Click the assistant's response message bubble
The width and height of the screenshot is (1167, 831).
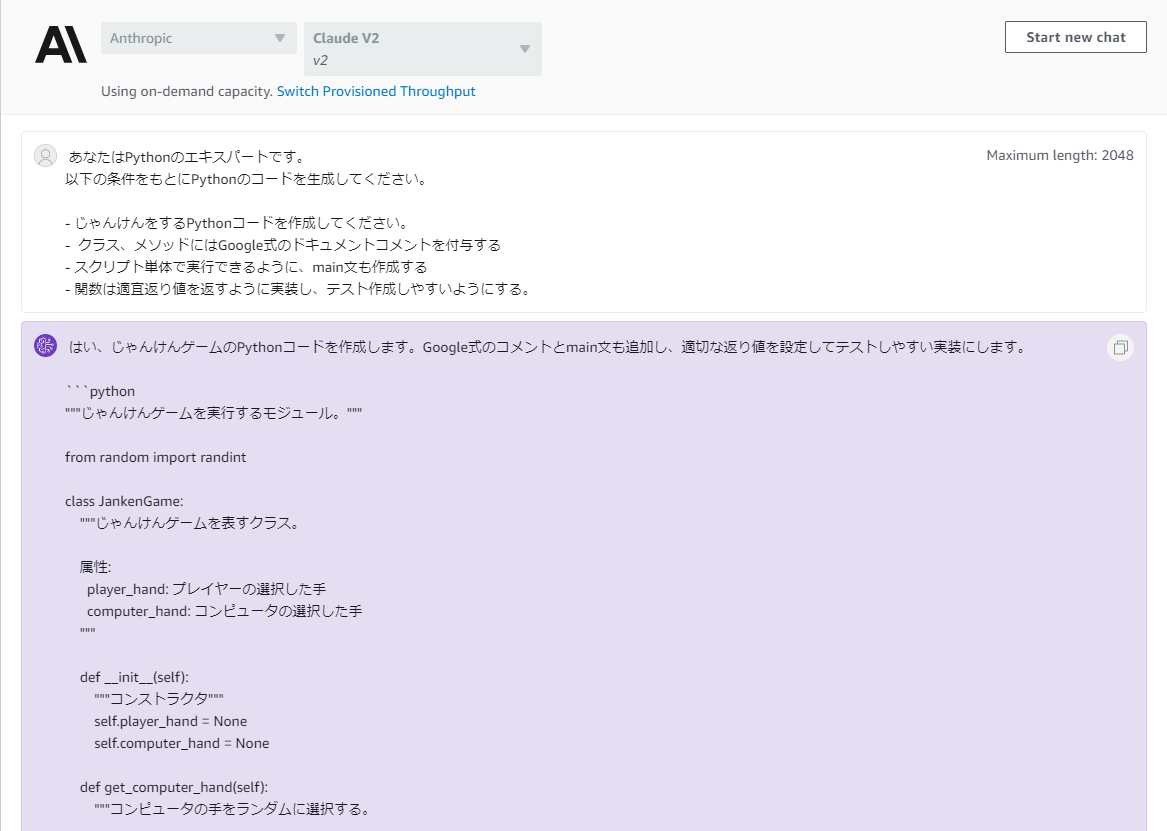click(x=500, y=500)
